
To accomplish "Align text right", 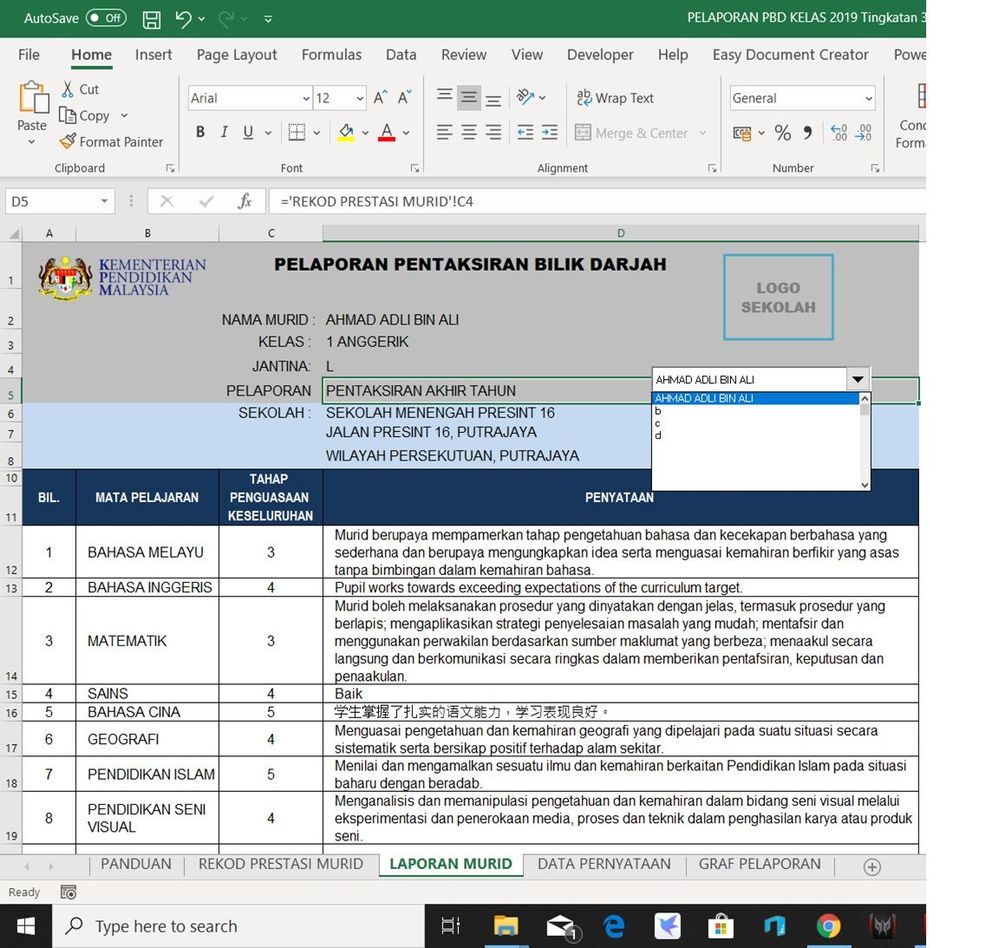I will (x=493, y=133).
